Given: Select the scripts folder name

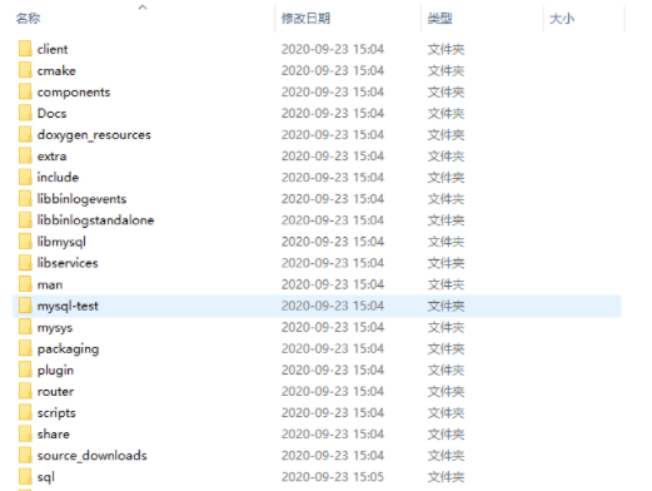Looking at the screenshot, I should click(x=57, y=413).
